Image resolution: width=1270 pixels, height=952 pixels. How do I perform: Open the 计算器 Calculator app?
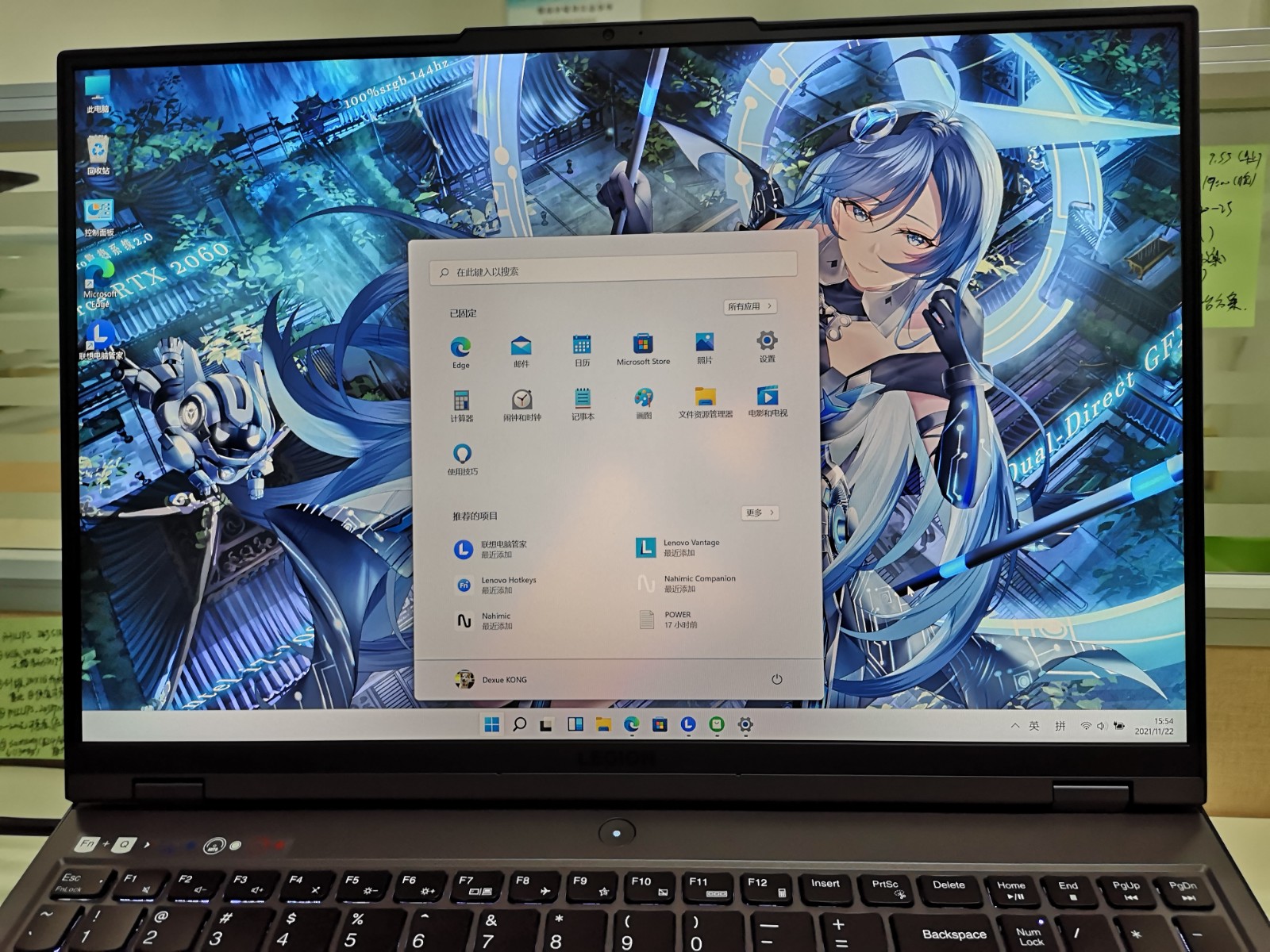coord(461,405)
